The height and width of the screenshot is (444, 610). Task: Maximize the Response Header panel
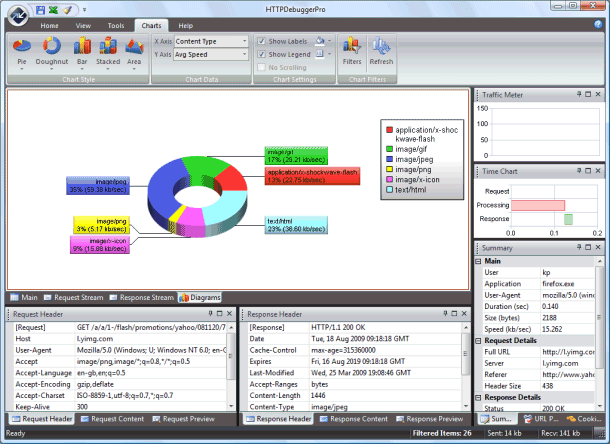coord(454,313)
